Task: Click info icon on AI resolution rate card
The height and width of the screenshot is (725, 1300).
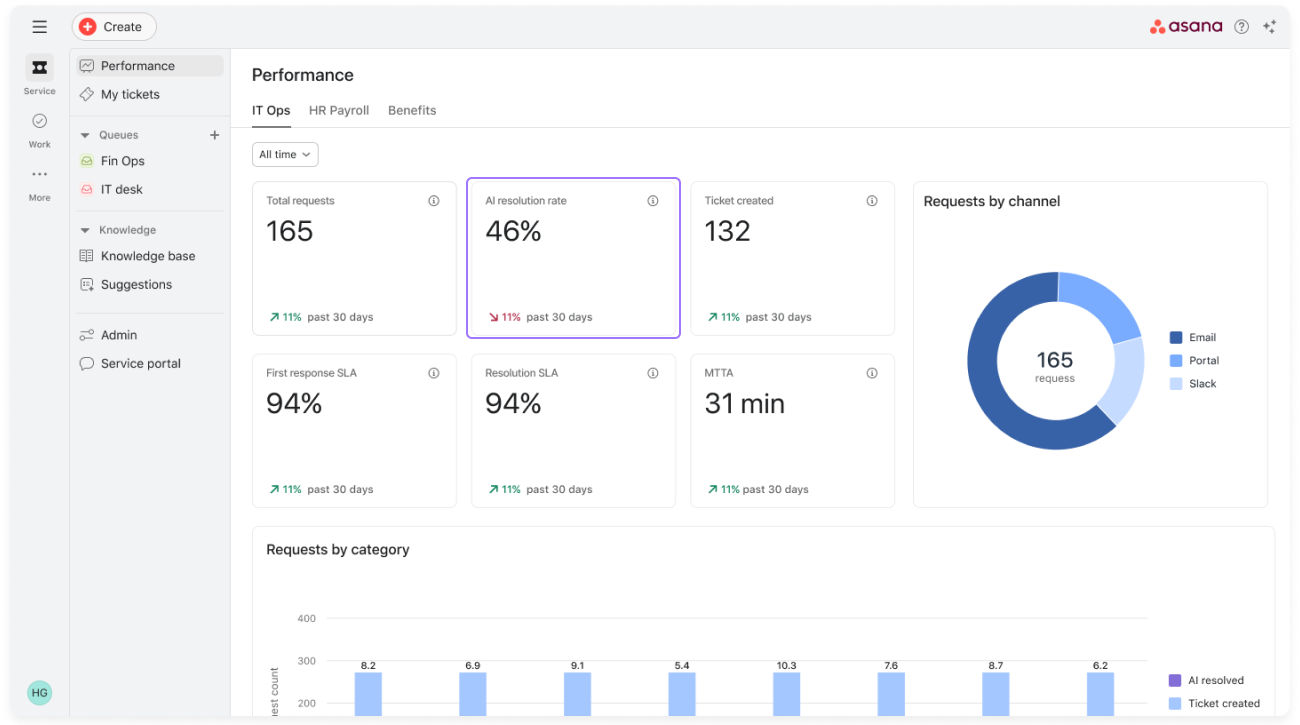Action: [x=653, y=201]
